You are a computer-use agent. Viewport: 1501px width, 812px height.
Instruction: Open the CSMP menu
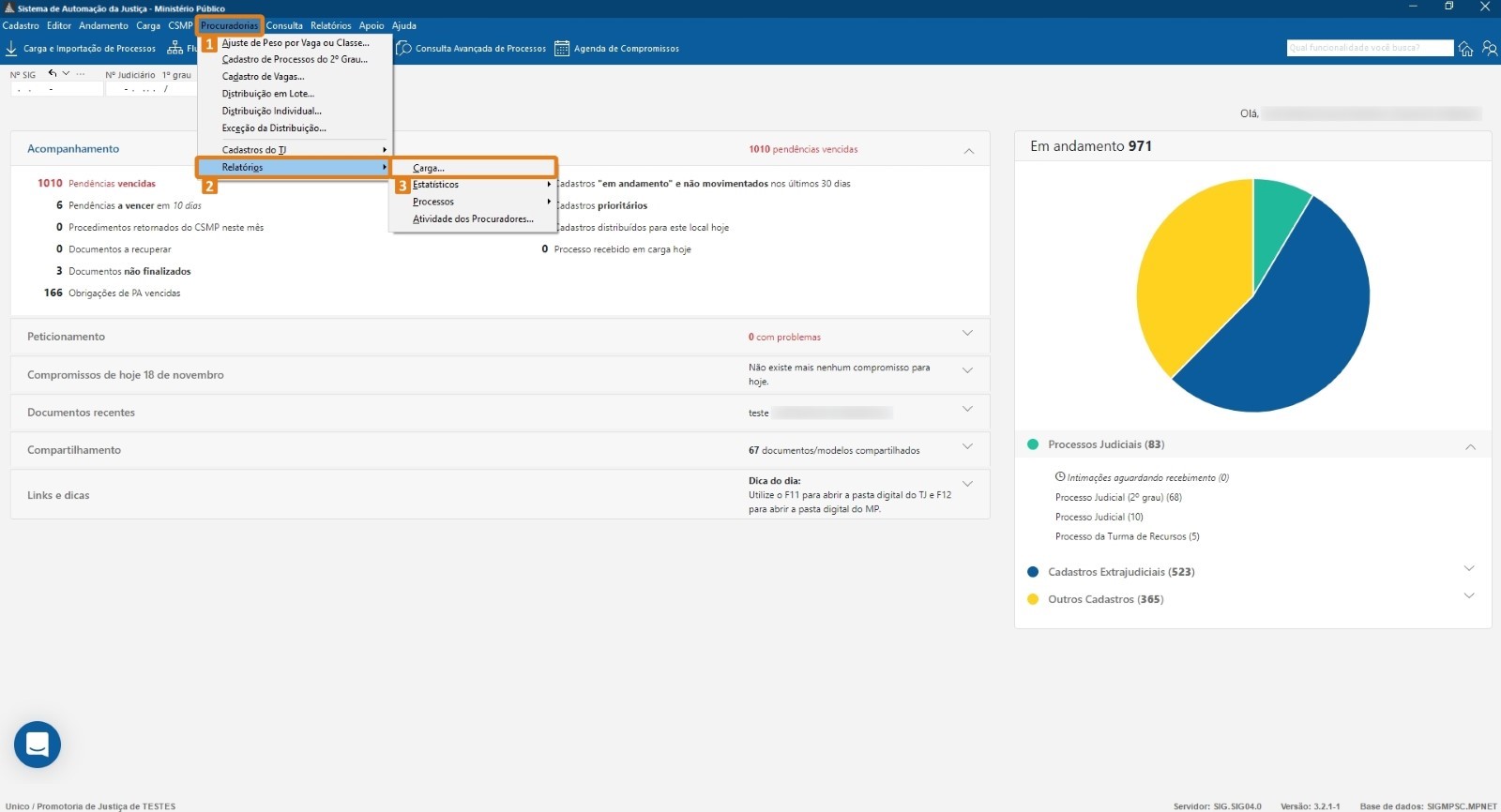(x=180, y=25)
